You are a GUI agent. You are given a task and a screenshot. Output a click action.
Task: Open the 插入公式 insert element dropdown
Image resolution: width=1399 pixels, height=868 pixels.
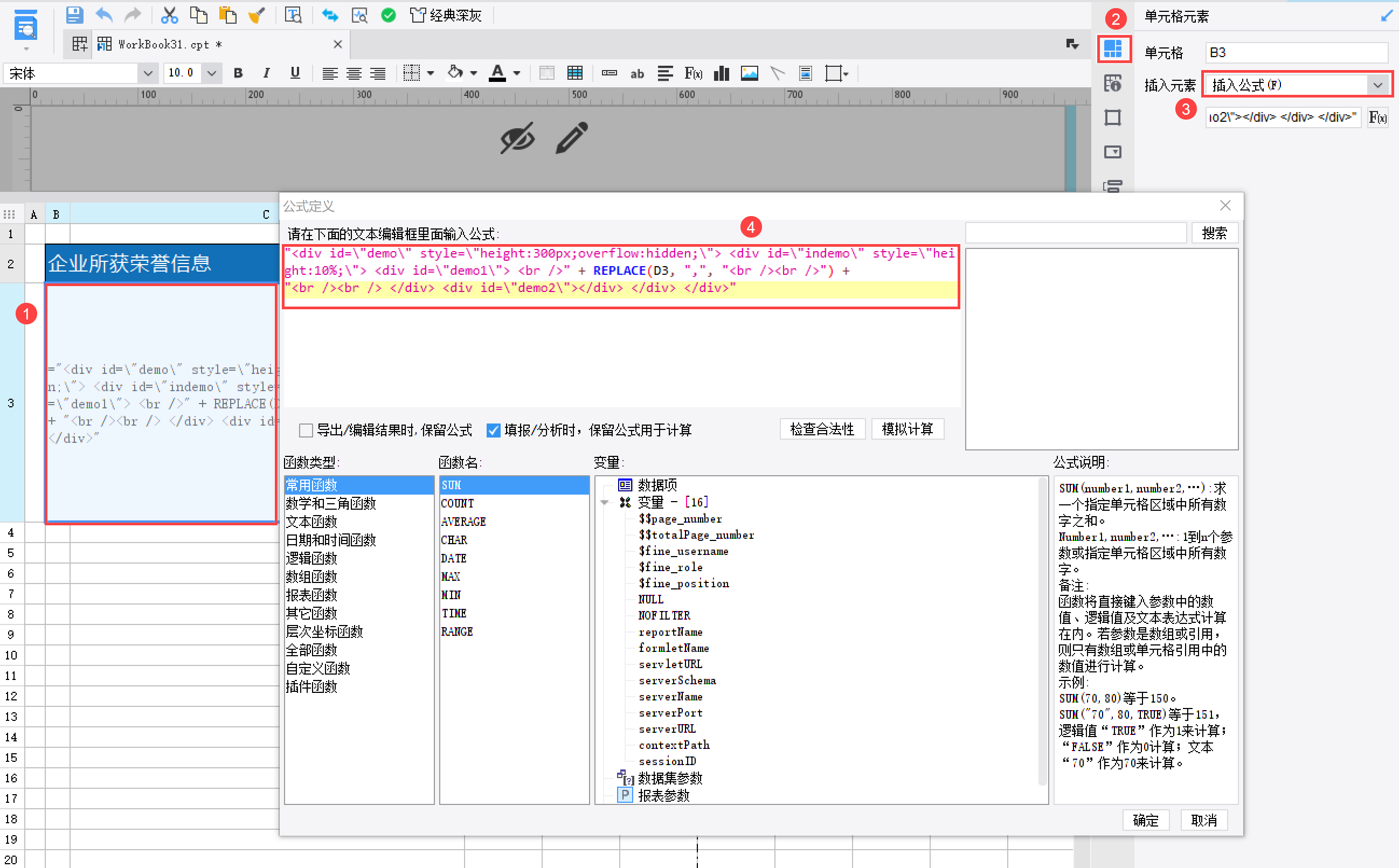coord(1377,86)
